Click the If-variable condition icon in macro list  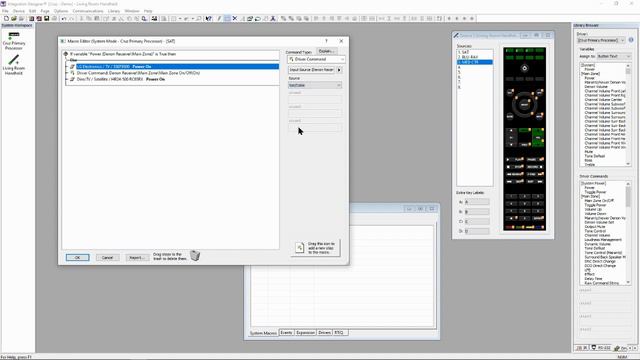click(x=66, y=54)
